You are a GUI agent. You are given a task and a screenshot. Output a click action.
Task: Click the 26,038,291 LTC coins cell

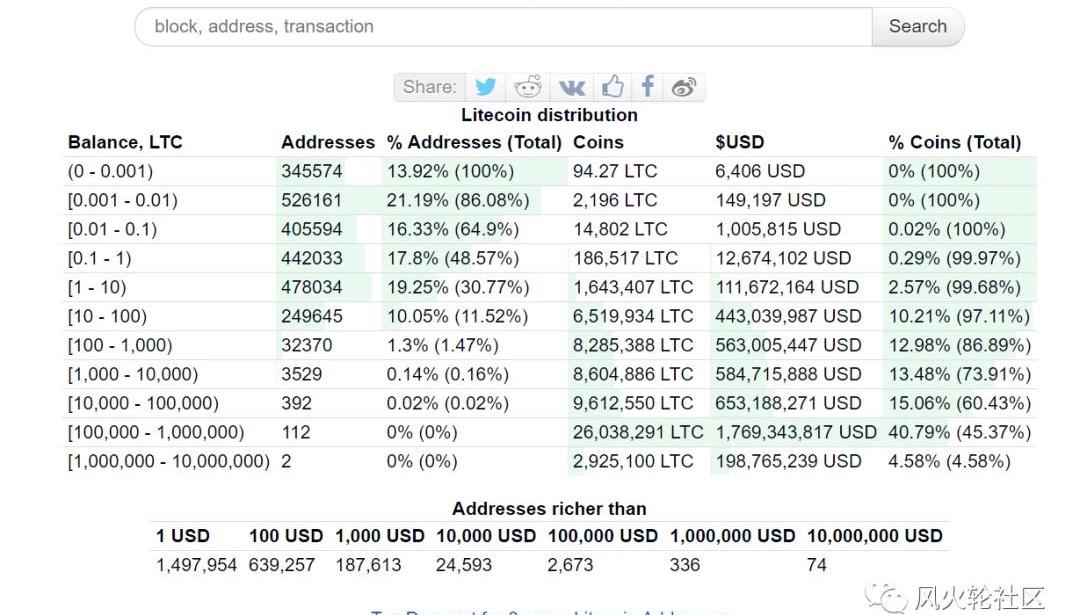click(637, 432)
